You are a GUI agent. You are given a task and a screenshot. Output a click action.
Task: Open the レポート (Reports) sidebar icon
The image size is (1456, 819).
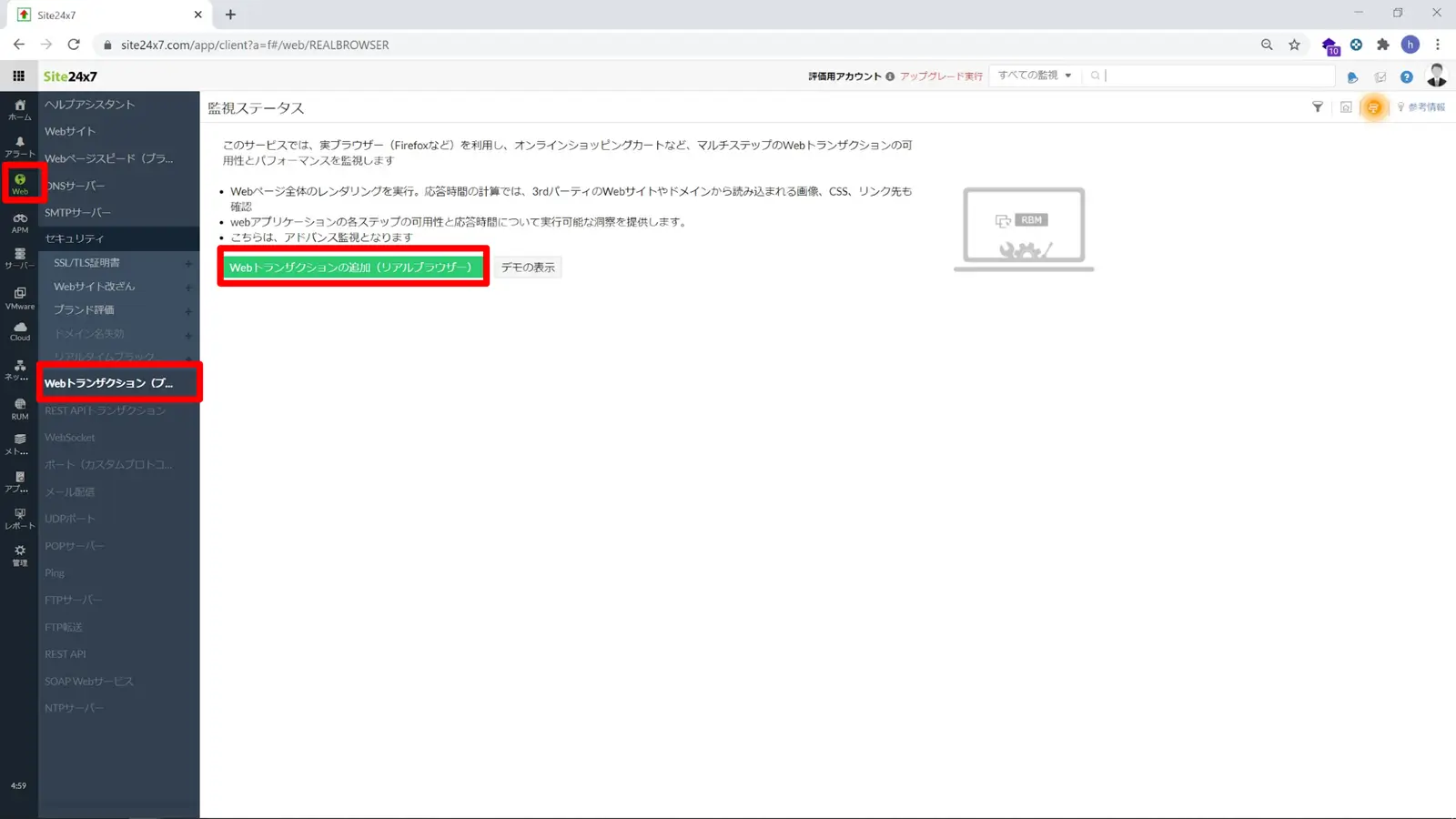point(19,519)
